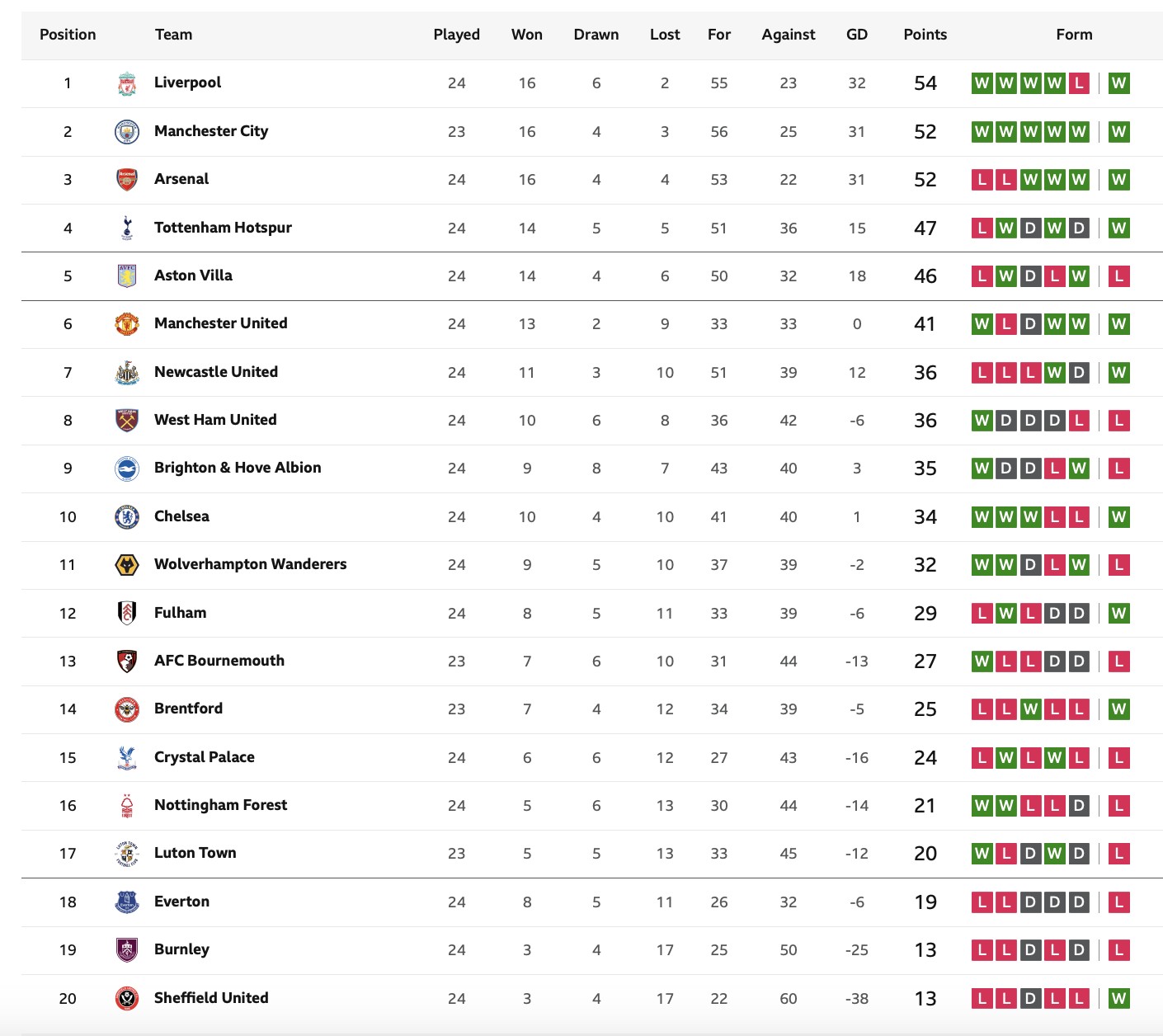1163x1036 pixels.
Task: Click the Arsenal crest icon
Action: (x=126, y=180)
